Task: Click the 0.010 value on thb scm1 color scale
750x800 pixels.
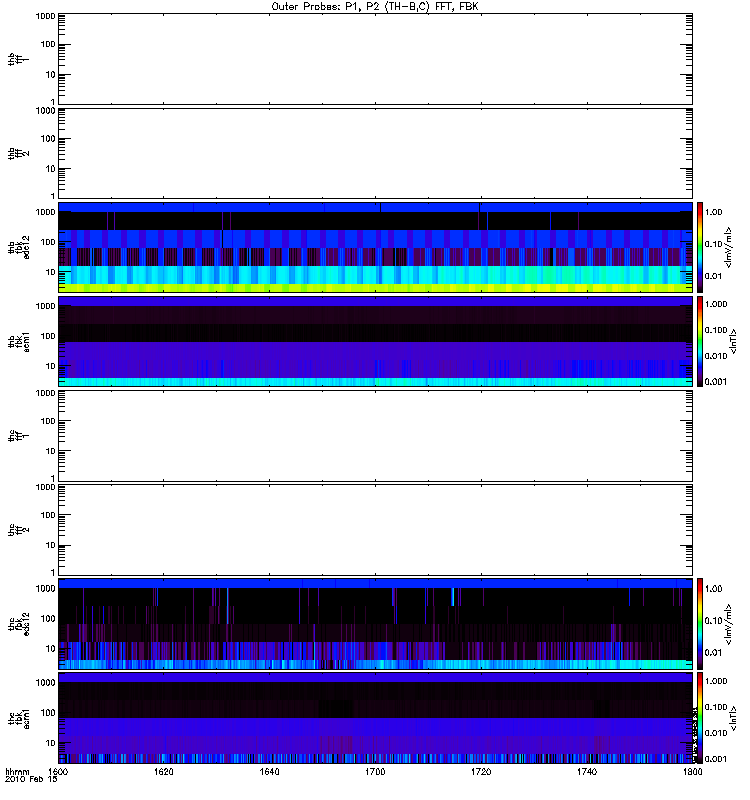Action: [x=716, y=356]
